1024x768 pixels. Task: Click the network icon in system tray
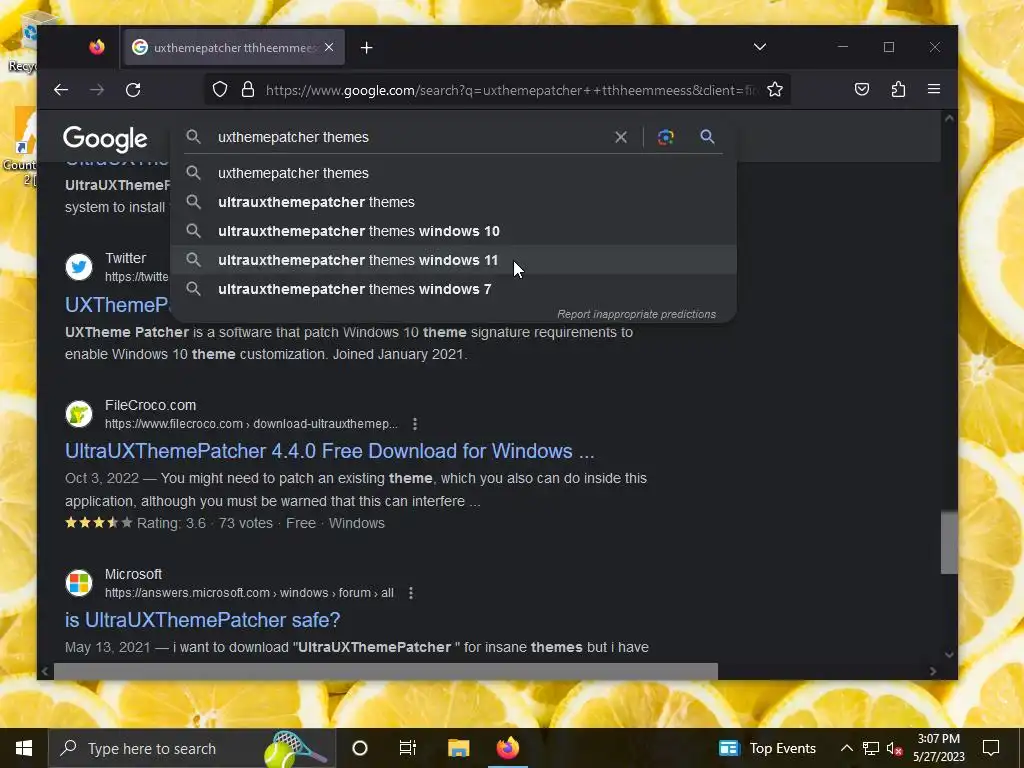point(871,748)
